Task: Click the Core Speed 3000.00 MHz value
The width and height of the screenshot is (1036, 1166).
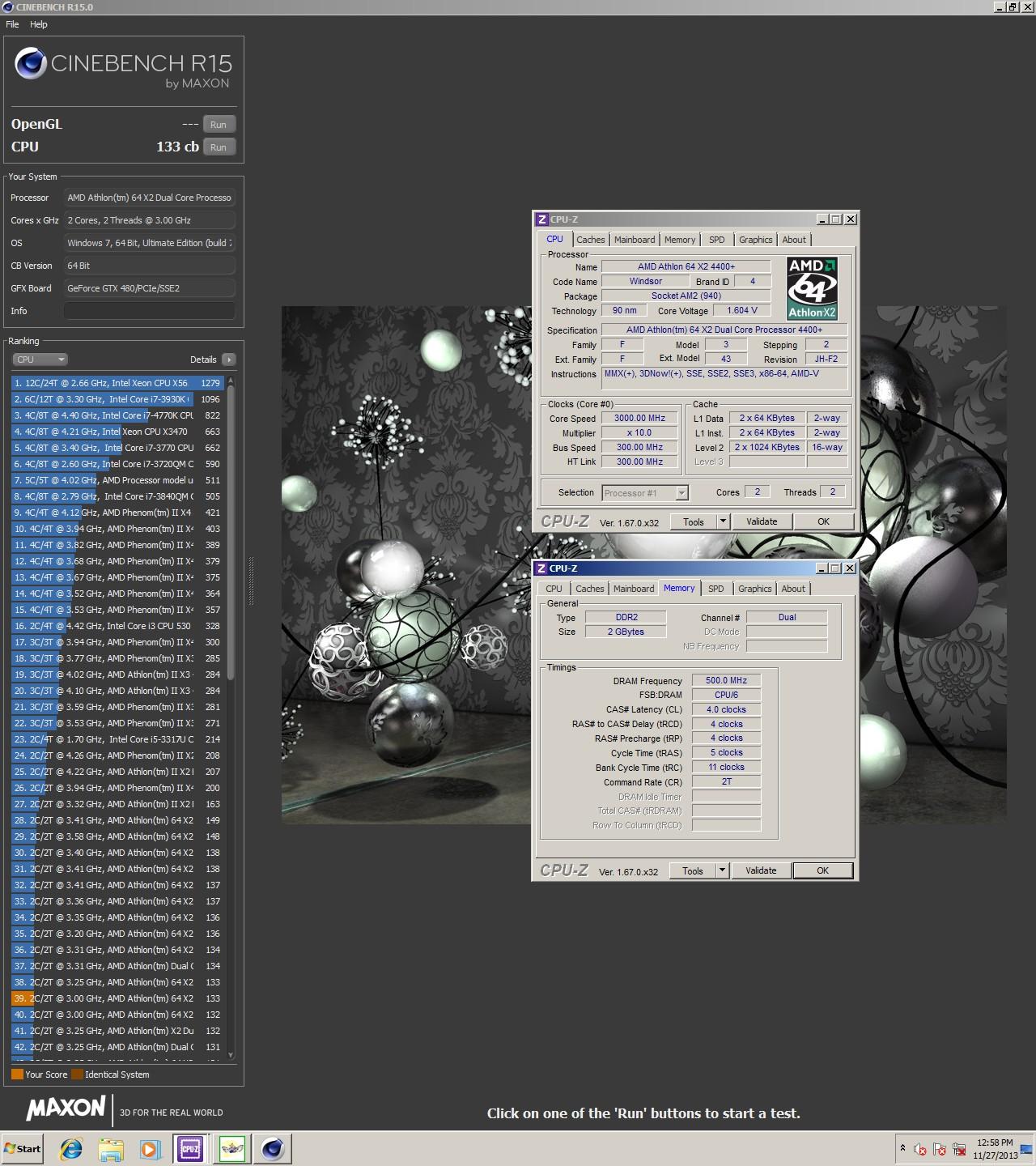Action: pos(640,419)
